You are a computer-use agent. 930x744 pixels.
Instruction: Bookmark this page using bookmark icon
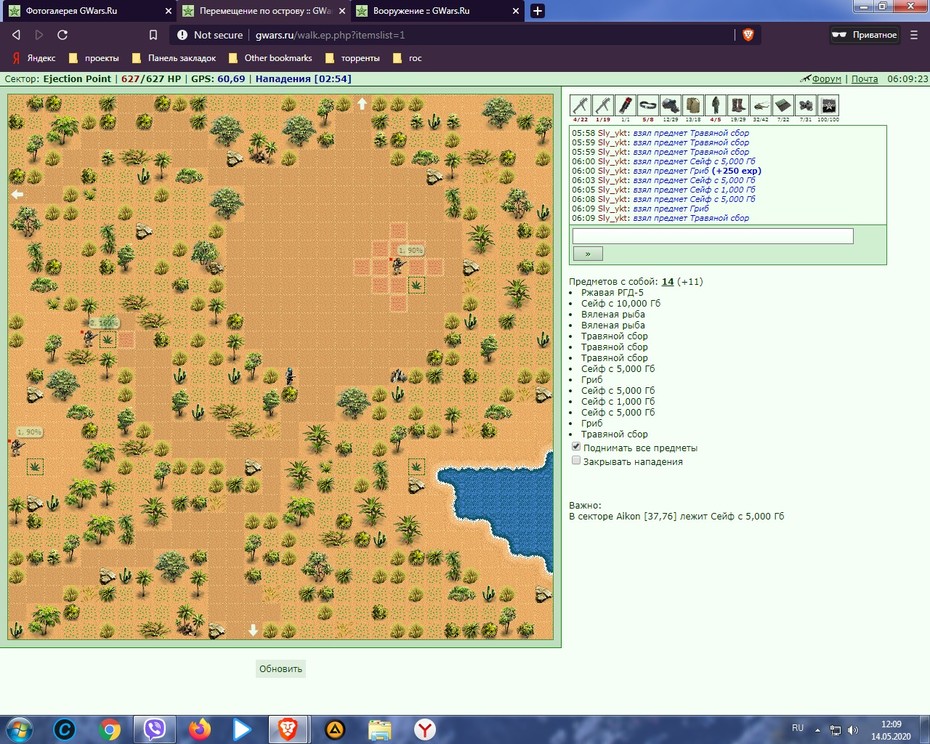(x=153, y=35)
